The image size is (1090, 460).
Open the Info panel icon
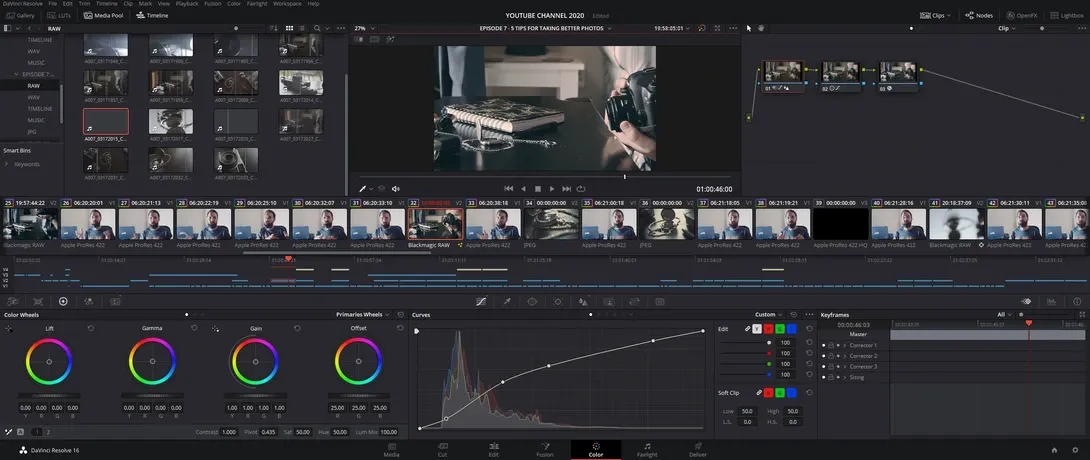pyautogui.click(x=1077, y=302)
